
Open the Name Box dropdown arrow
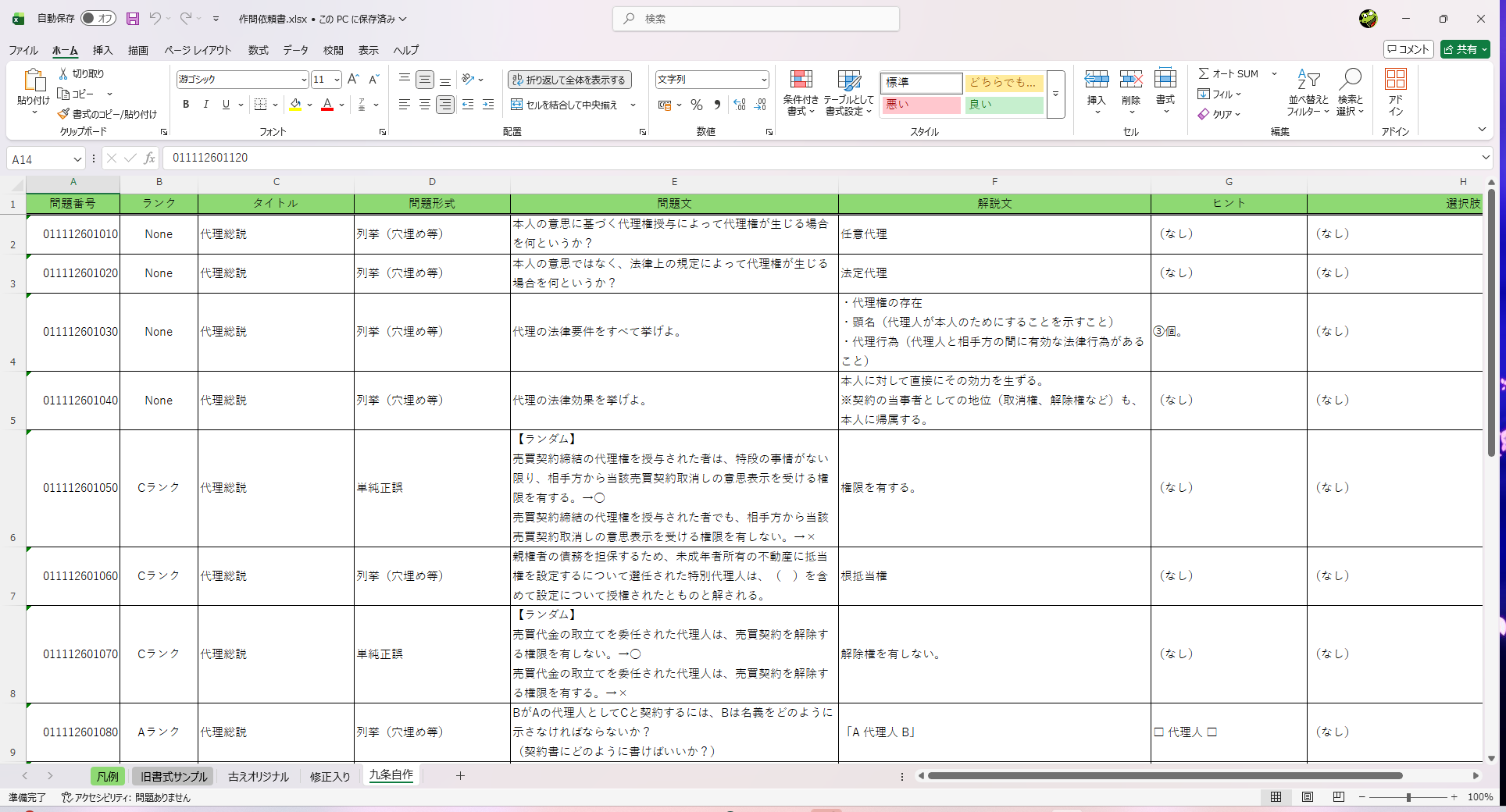77,159
